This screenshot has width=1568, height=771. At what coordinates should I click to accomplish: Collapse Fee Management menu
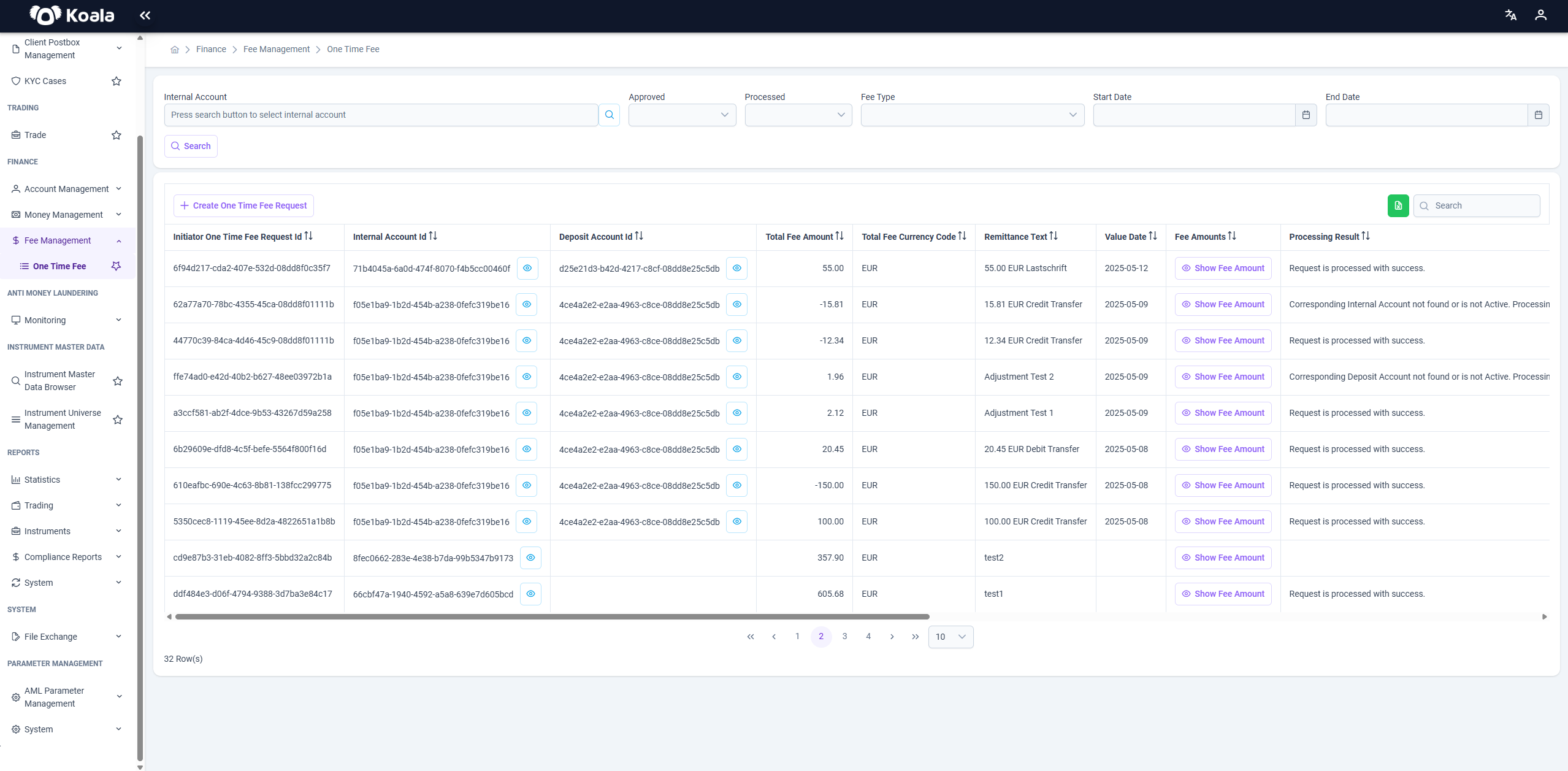pyautogui.click(x=67, y=240)
